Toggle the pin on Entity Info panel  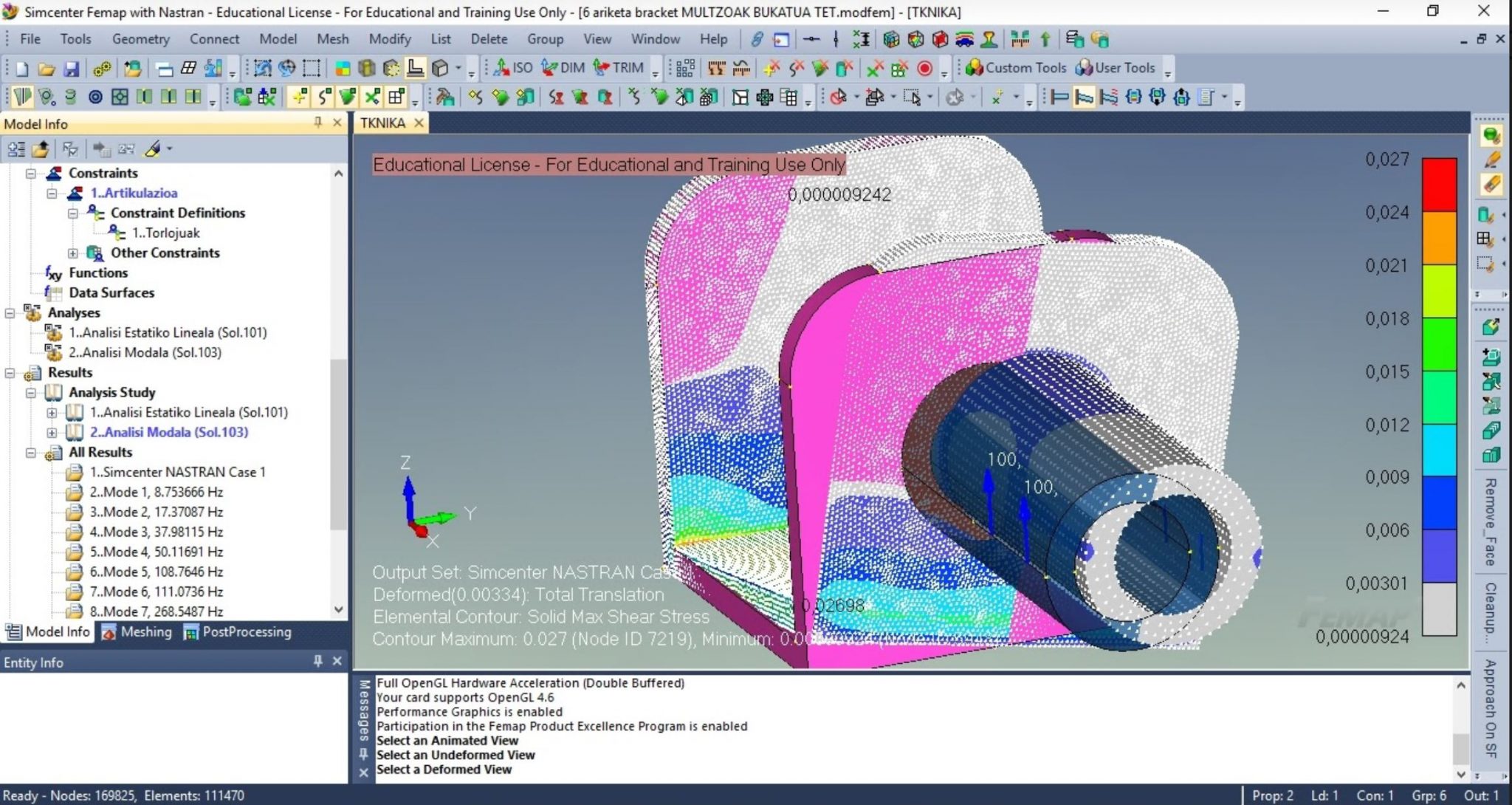pos(318,661)
